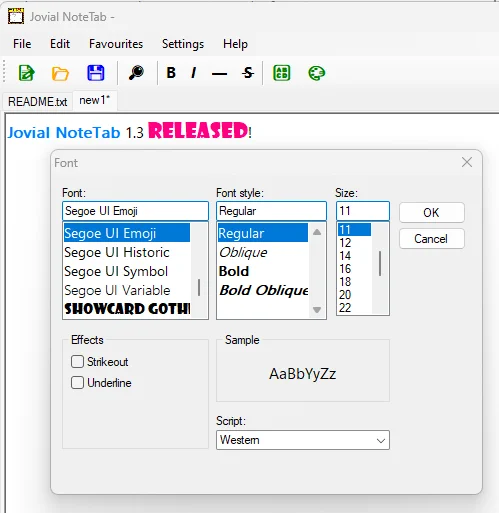Save using the blue floppy disk icon
Screen dimensions: 499x513
96,73
